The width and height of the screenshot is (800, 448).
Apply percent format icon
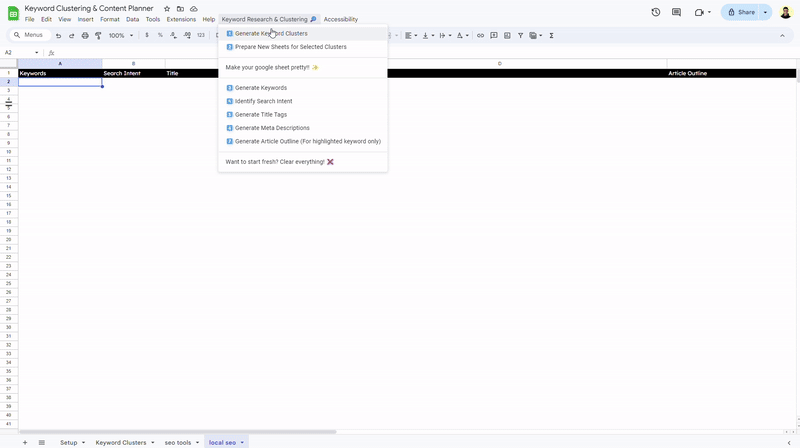[160, 35]
